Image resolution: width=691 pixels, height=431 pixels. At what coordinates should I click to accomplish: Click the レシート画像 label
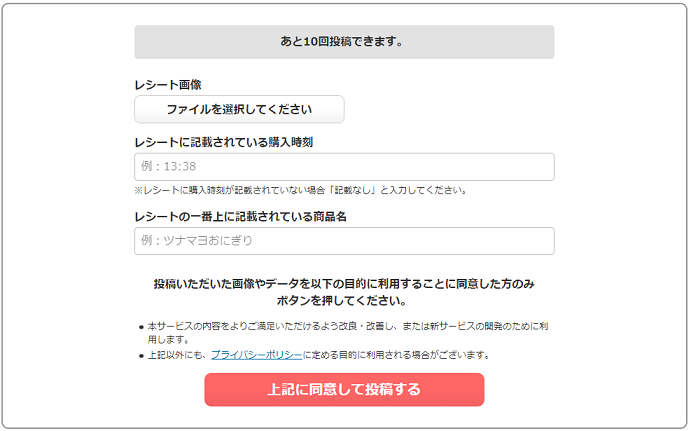tap(168, 85)
